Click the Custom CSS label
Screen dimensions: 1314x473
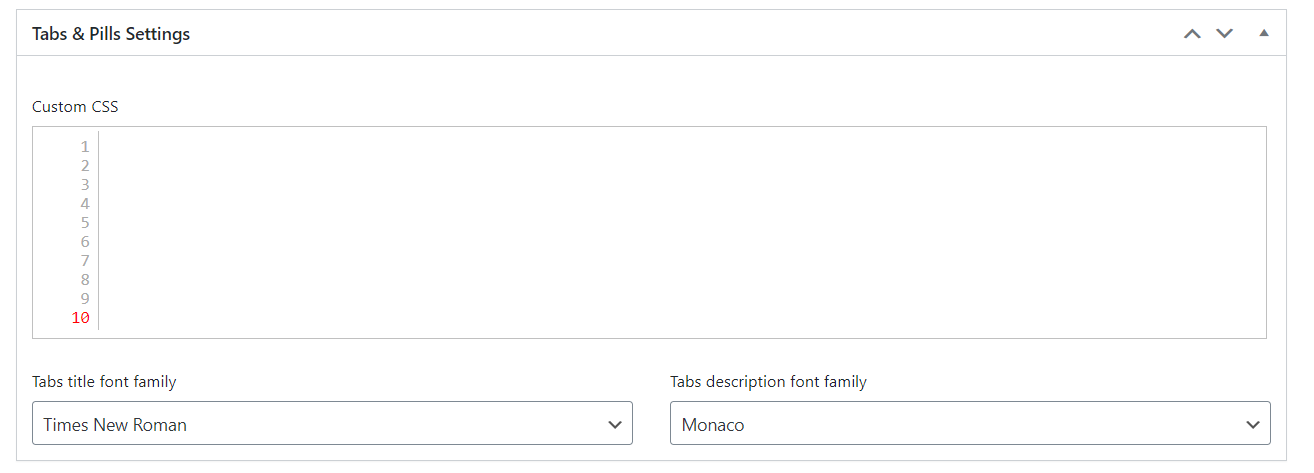click(x=75, y=106)
